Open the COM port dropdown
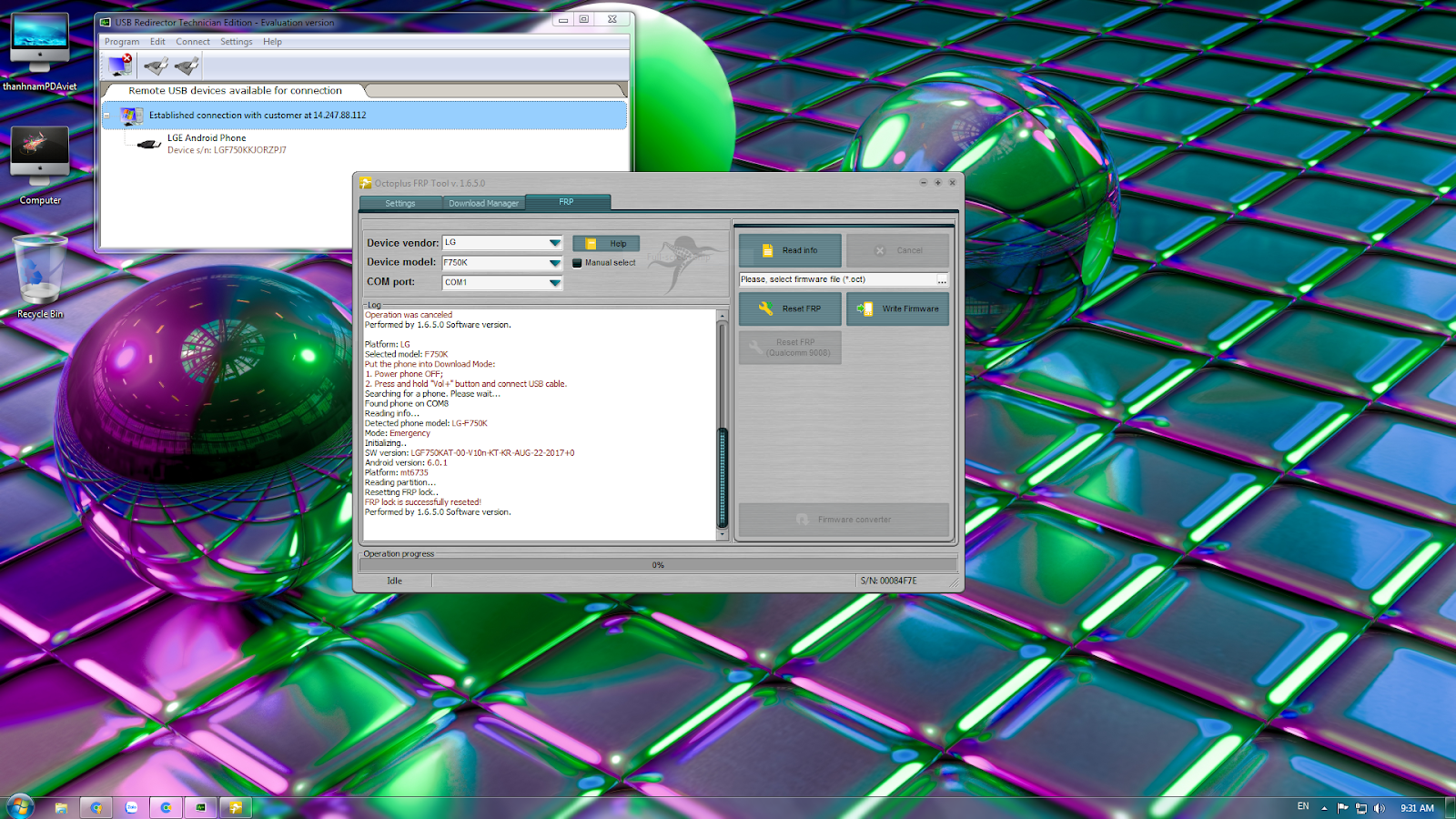The image size is (1456, 819). click(x=554, y=283)
